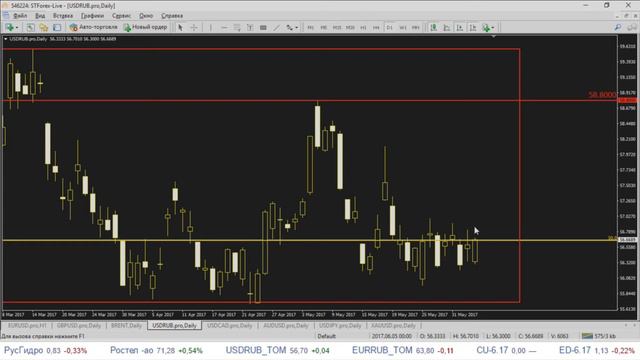Switch to M1 timeframe

click(311, 27)
